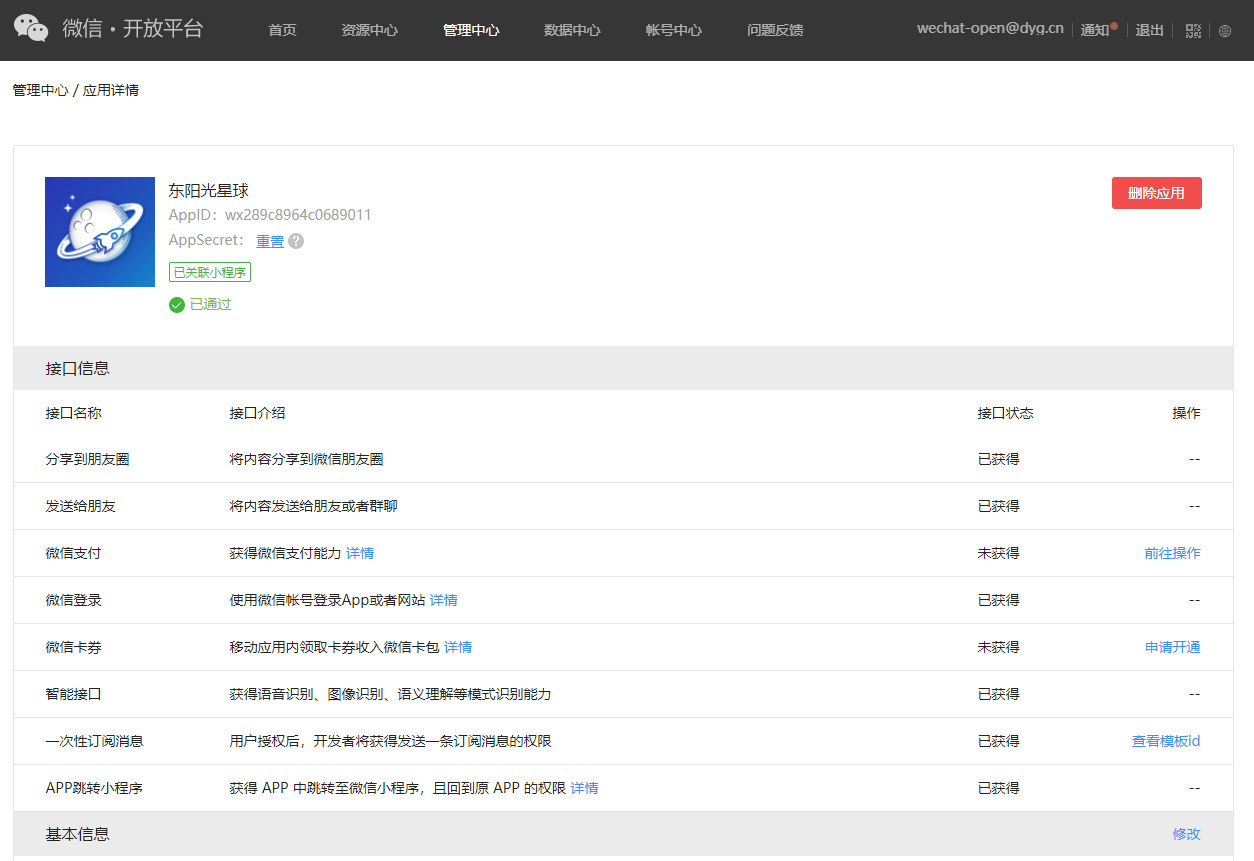Open the 通知 notifications link
Screen dimensions: 1254x861
coord(1095,30)
